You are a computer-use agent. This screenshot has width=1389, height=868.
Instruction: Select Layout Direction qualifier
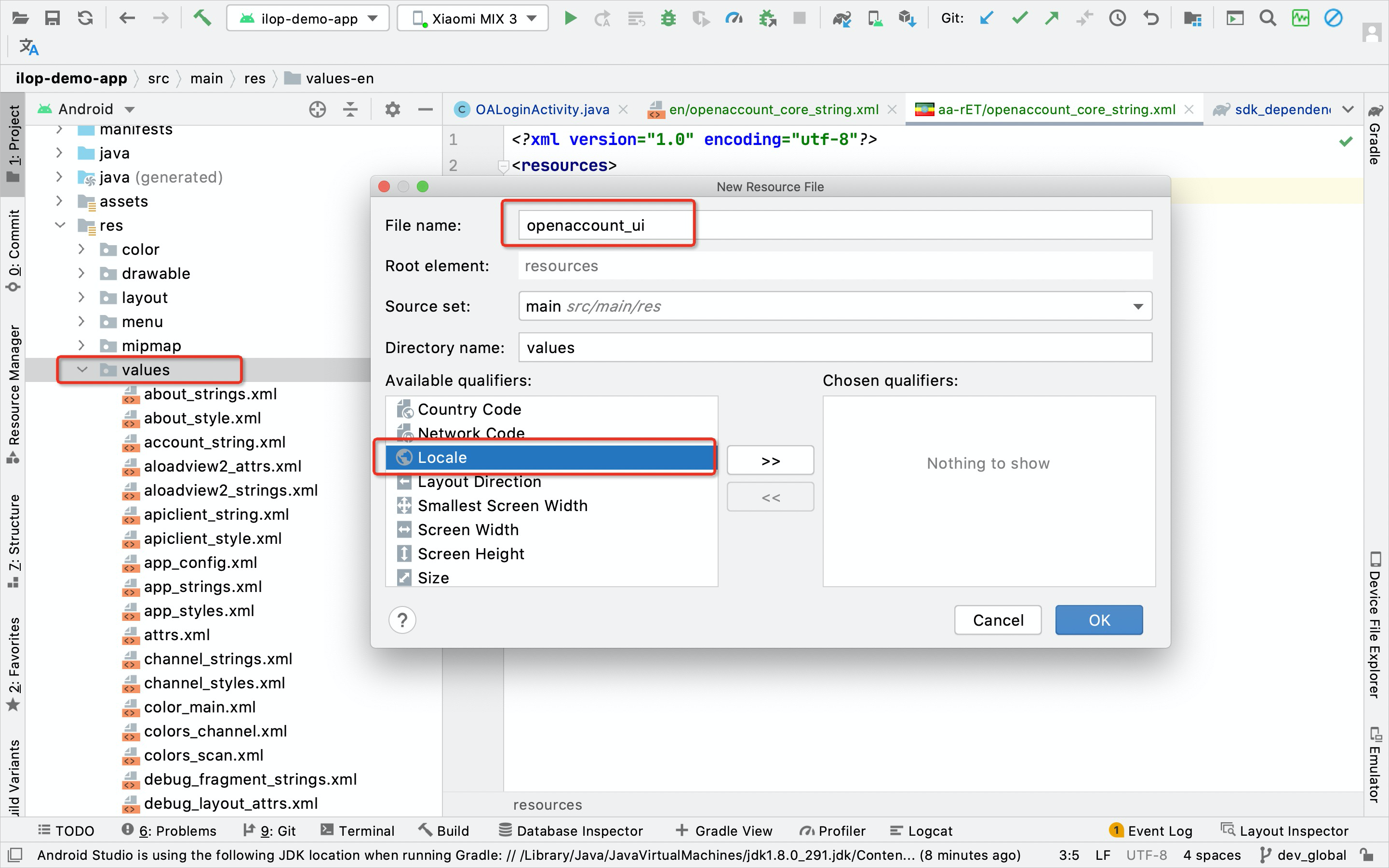point(551,482)
